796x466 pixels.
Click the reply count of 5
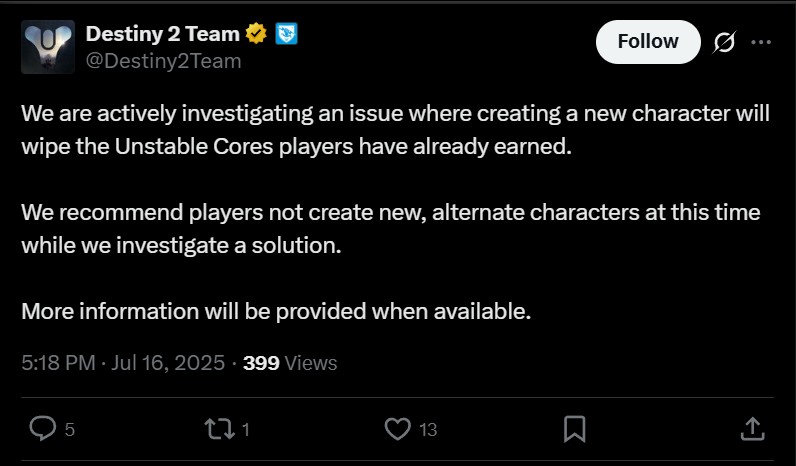tap(70, 430)
